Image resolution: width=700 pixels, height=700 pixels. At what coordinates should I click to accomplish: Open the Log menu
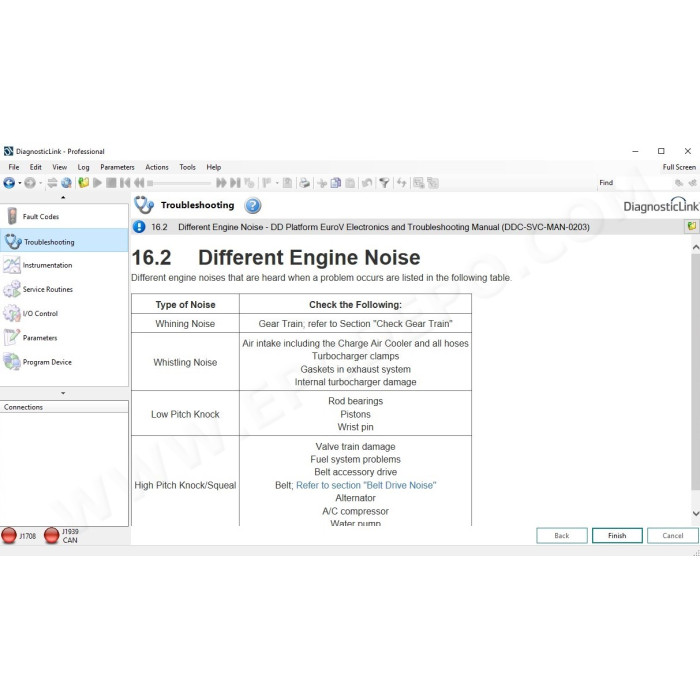83,167
